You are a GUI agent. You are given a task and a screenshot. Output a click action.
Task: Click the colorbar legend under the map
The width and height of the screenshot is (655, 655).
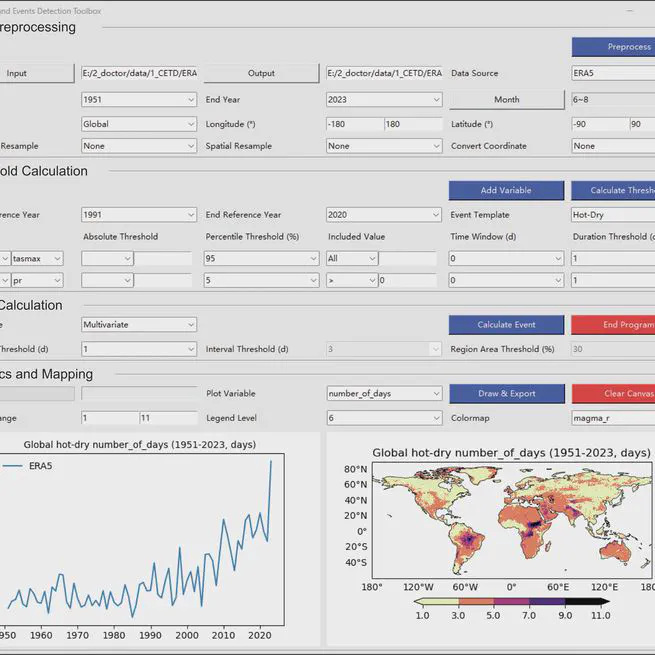click(511, 602)
